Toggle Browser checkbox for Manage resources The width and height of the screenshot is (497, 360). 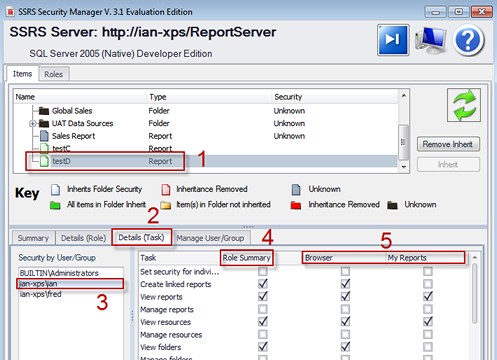(x=345, y=334)
